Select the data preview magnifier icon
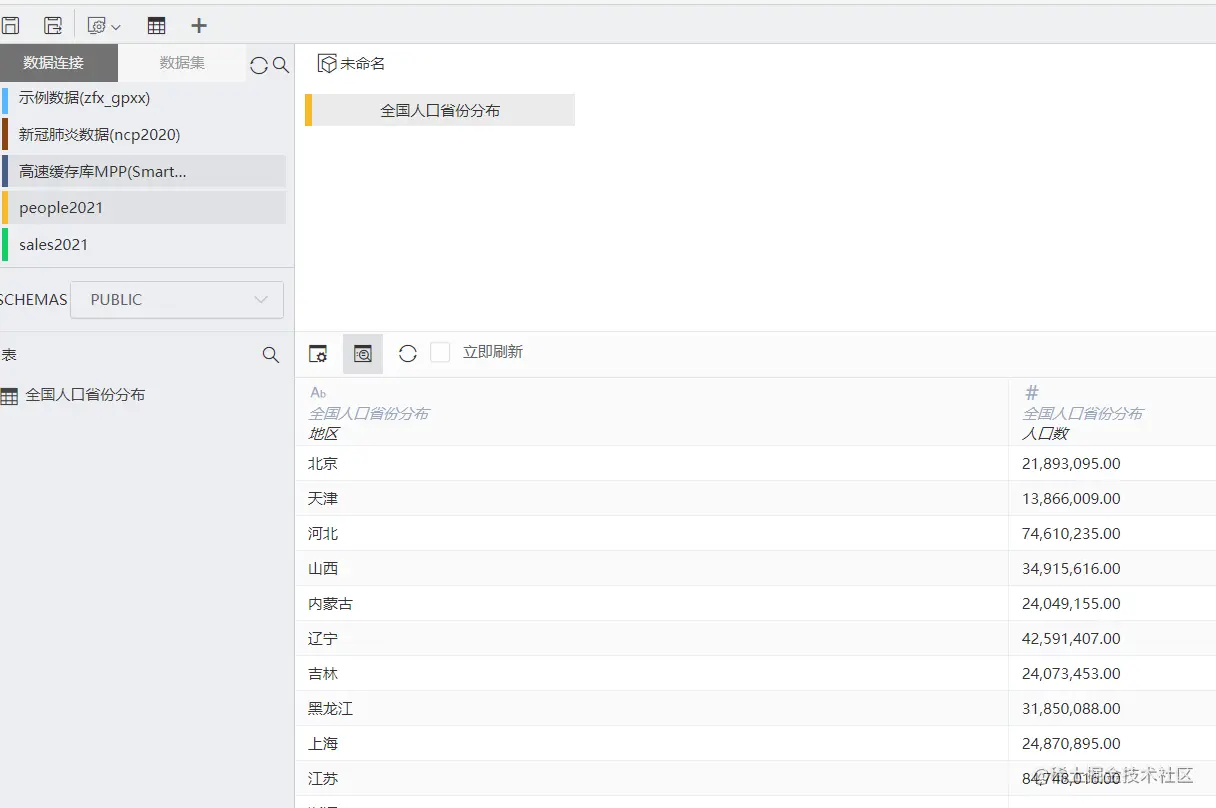This screenshot has width=1216, height=808. 362,353
